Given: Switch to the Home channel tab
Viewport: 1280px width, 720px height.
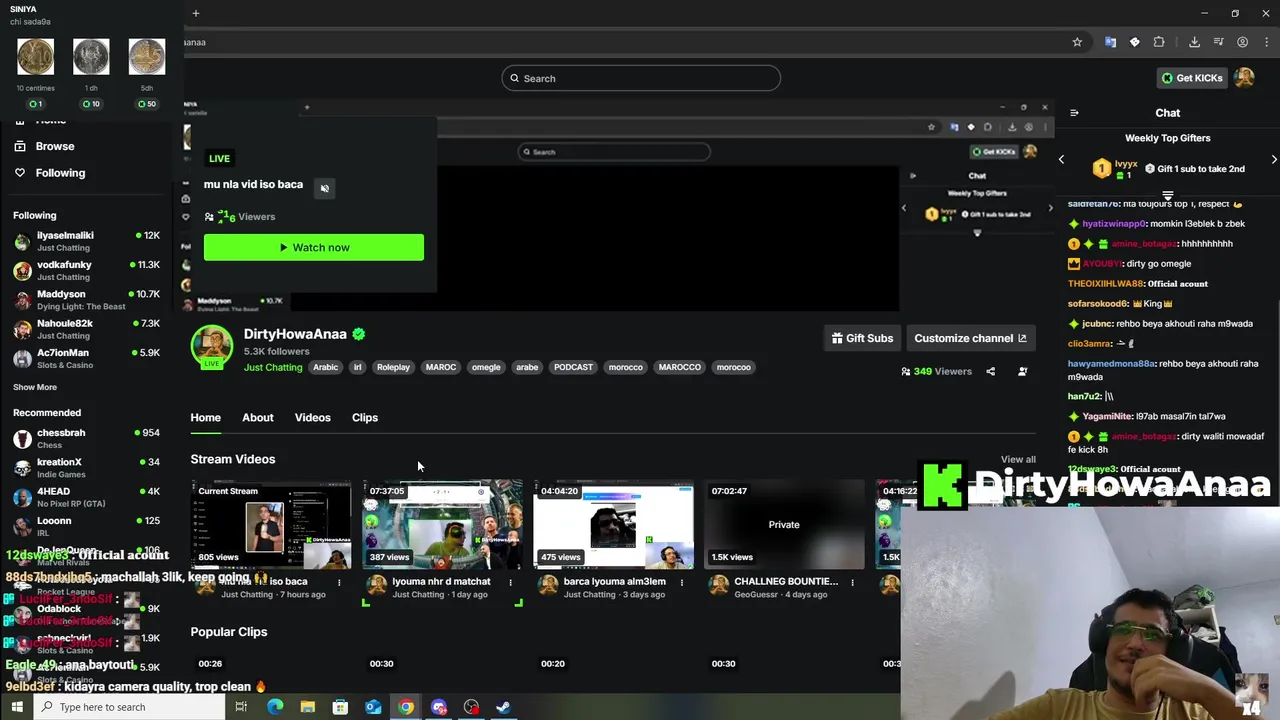Looking at the screenshot, I should click(x=206, y=417).
